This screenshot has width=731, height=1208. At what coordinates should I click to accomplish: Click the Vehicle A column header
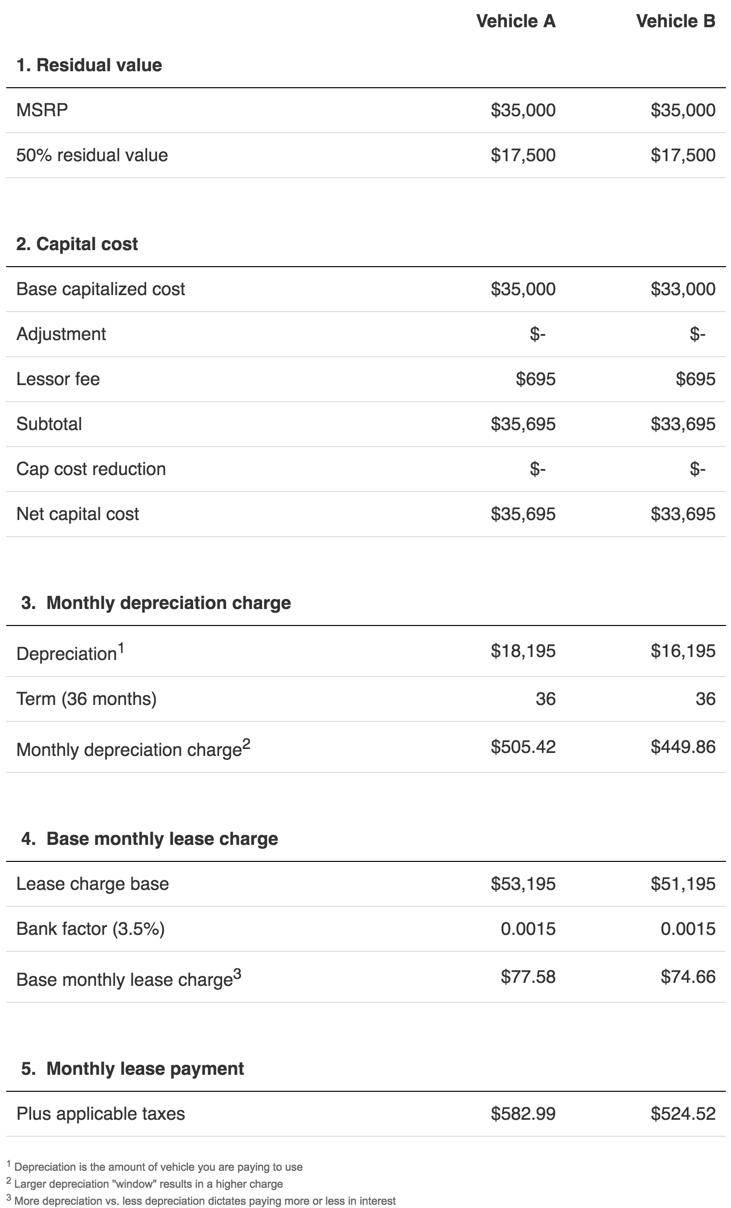pos(515,21)
